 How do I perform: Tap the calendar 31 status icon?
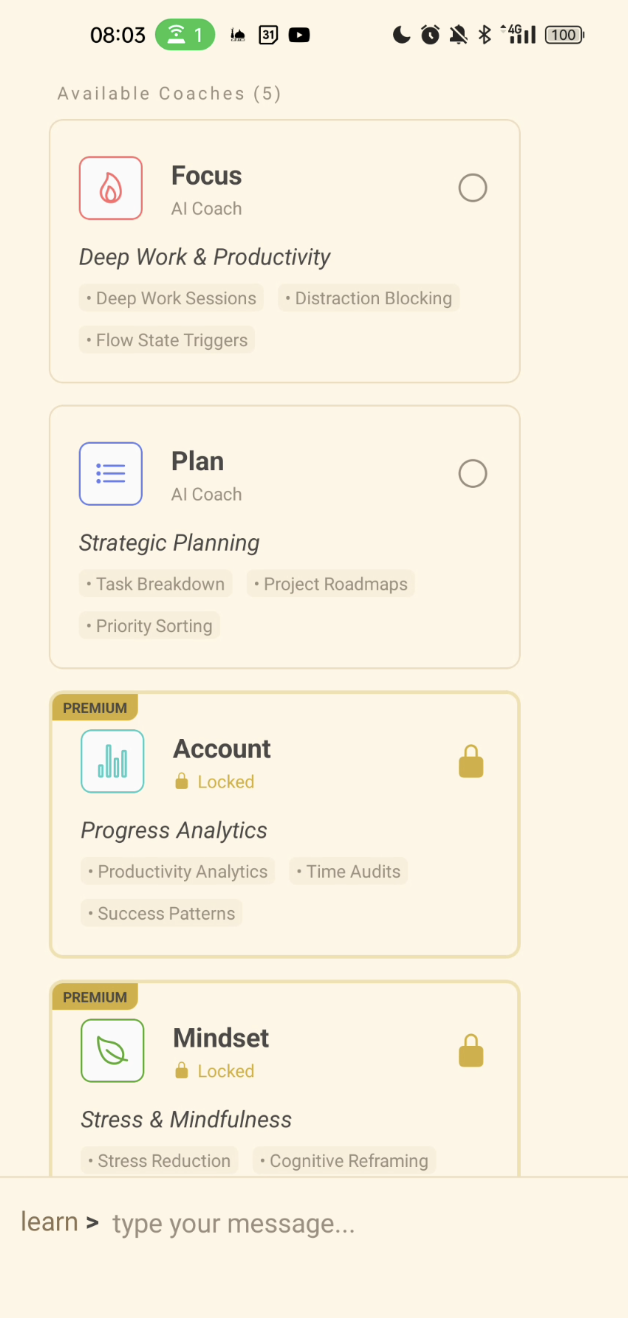pyautogui.click(x=268, y=35)
